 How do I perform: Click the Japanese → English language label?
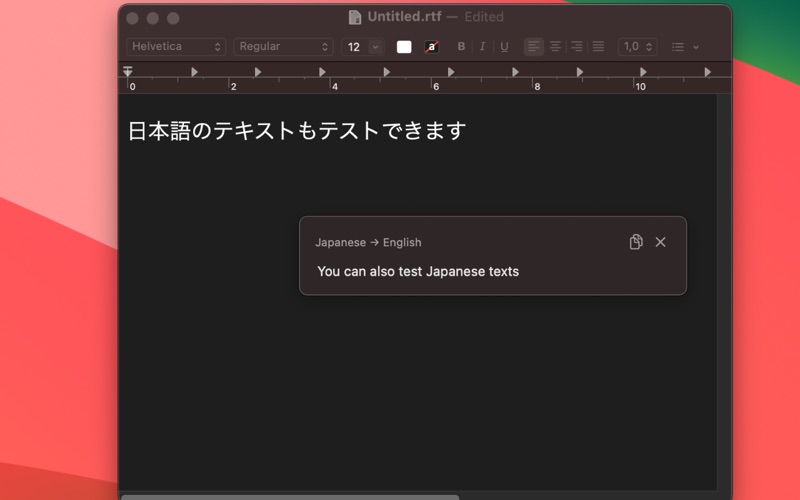(x=368, y=242)
